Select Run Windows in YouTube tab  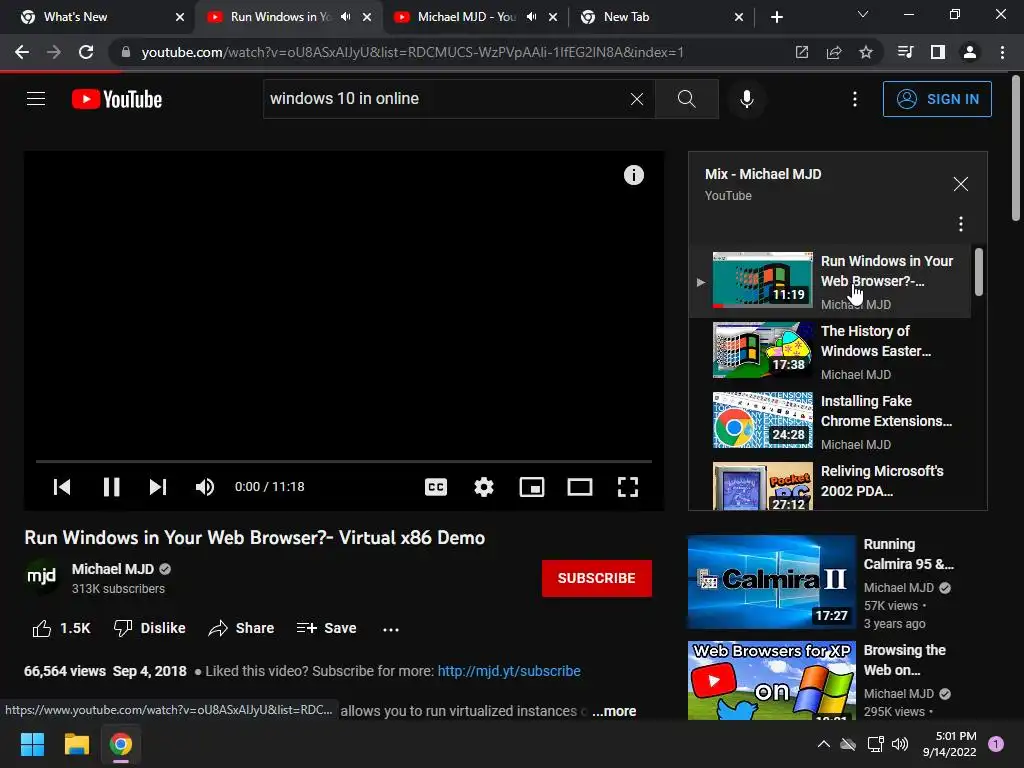click(281, 17)
